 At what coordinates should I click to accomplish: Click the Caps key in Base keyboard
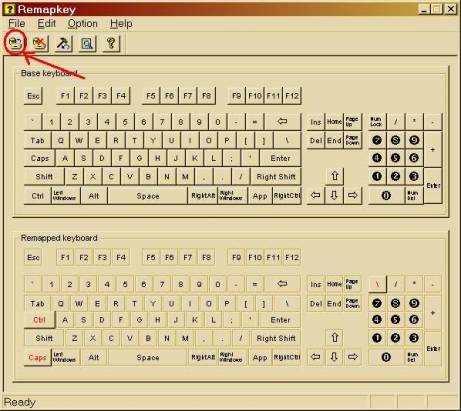coord(39,158)
